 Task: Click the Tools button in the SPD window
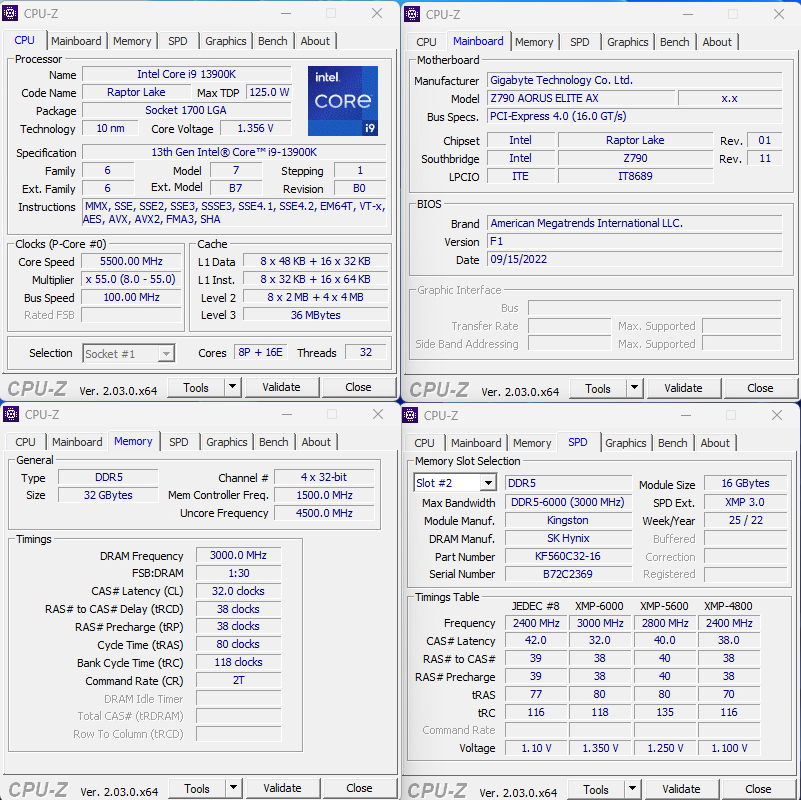pyautogui.click(x=597, y=789)
